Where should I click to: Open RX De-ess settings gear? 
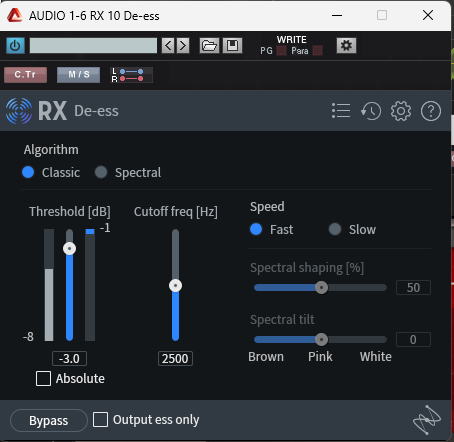pos(401,111)
